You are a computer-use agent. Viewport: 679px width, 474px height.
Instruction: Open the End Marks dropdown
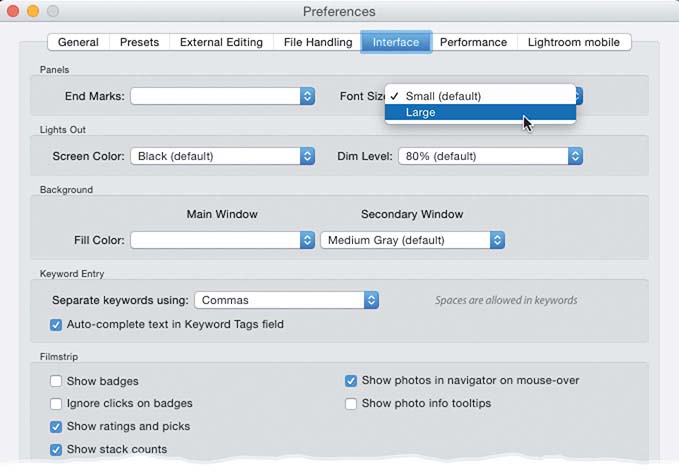222,96
